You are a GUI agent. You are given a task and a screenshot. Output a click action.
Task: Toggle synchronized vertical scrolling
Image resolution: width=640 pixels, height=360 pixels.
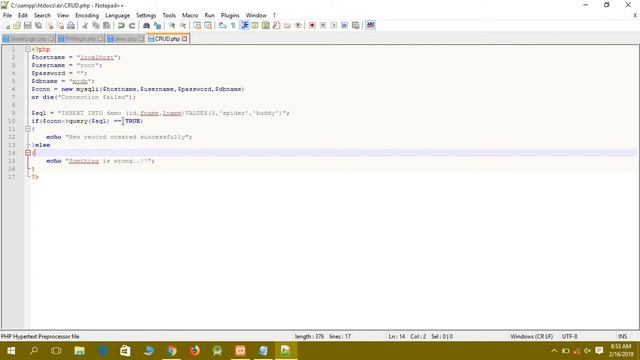coord(197,25)
